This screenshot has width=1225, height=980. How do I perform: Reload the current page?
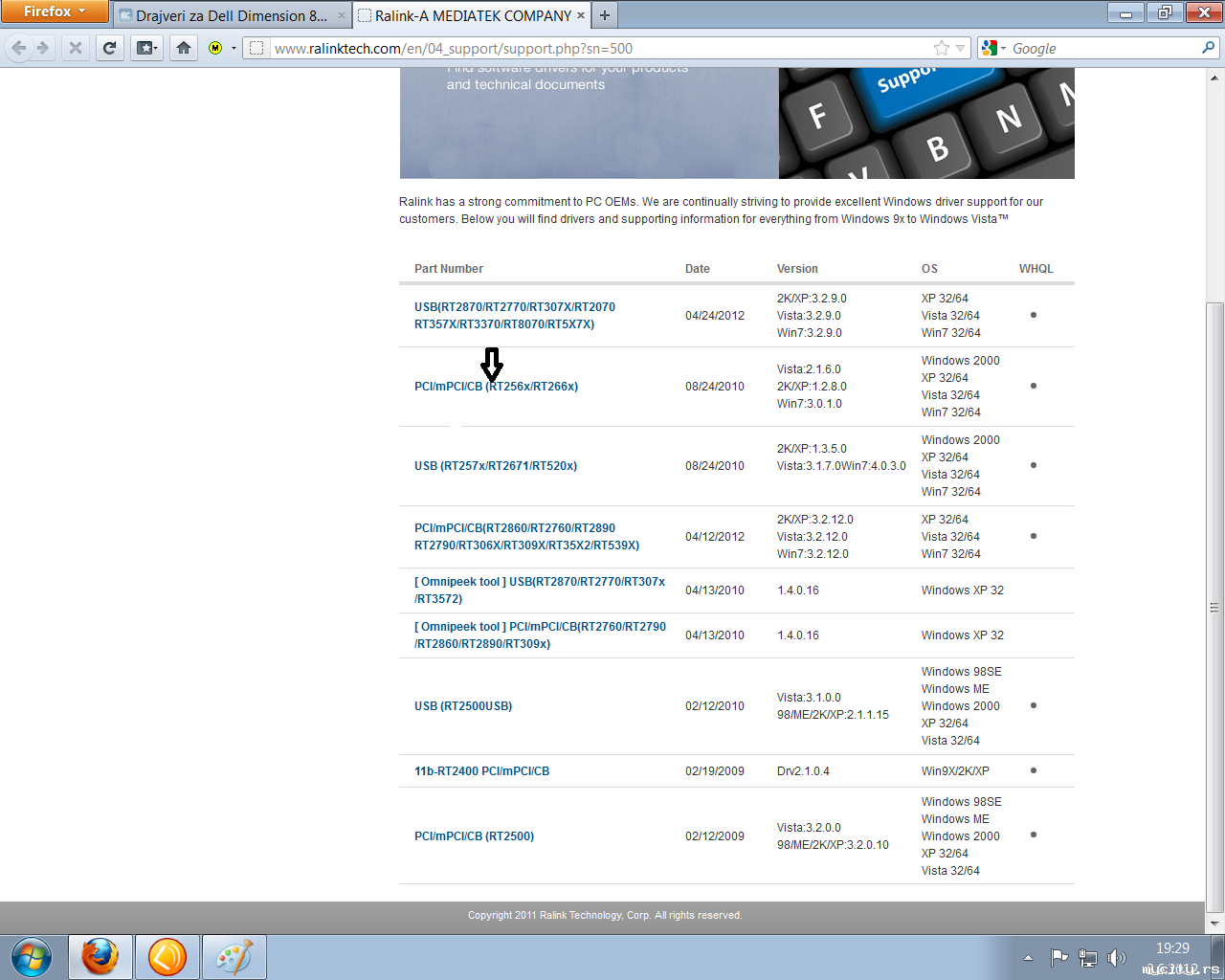pos(110,48)
